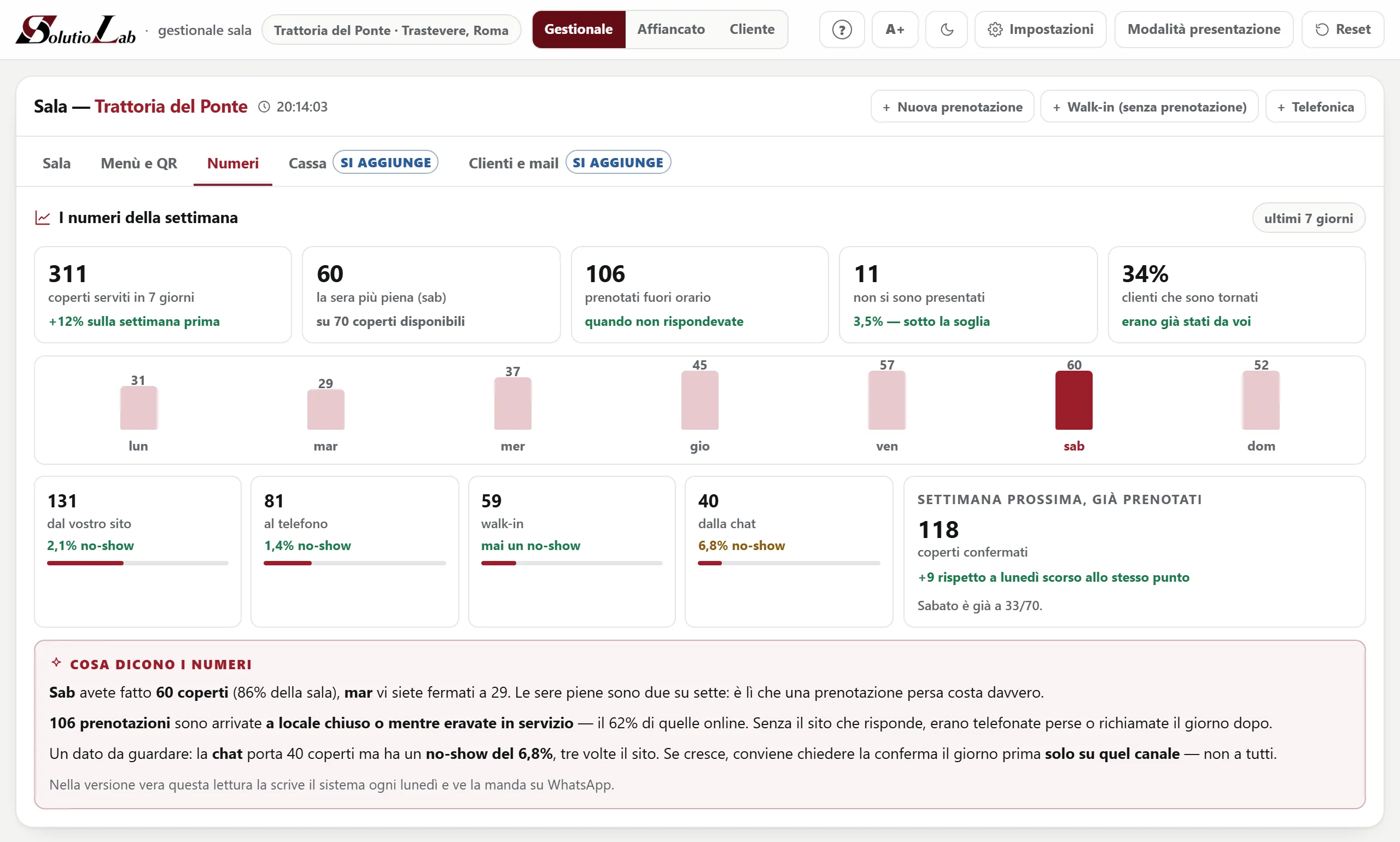Image resolution: width=1400 pixels, height=842 pixels.
Task: Click the chart icon beside weekly numbers heading
Action: coord(43,218)
